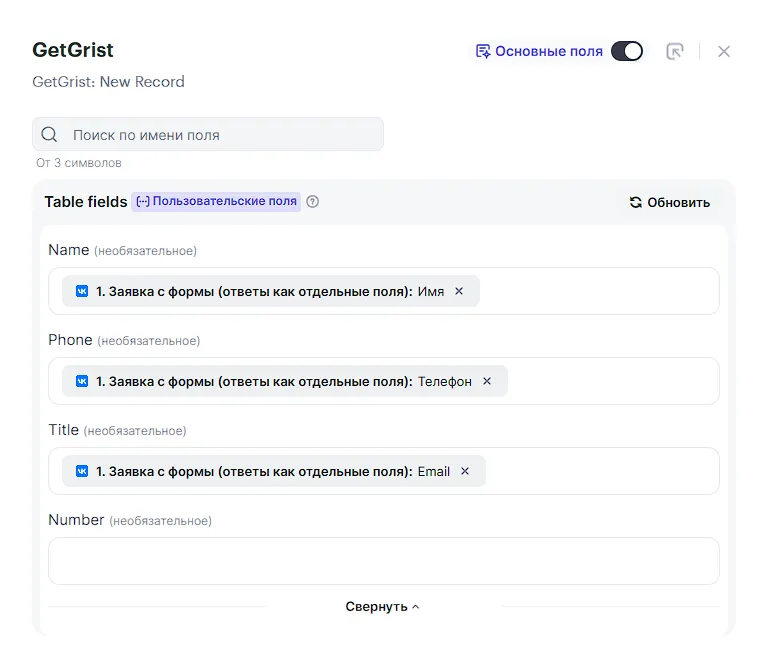This screenshot has height=670, width=765.
Task: Remove the Имя value from Name
Action: pyautogui.click(x=459, y=291)
